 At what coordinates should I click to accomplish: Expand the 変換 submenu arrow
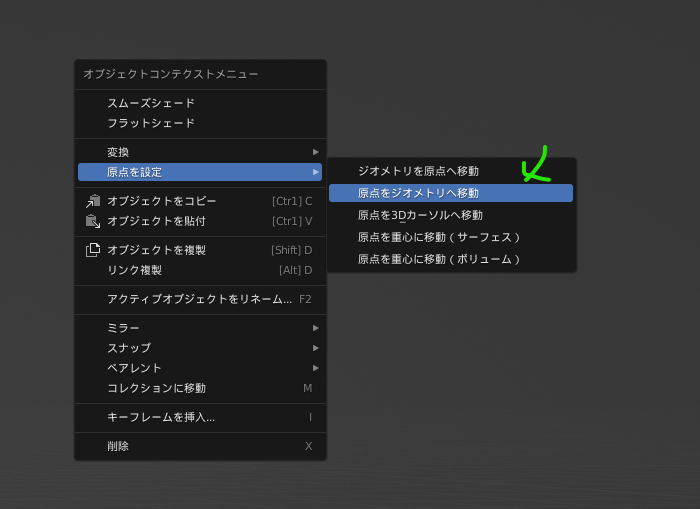316,152
